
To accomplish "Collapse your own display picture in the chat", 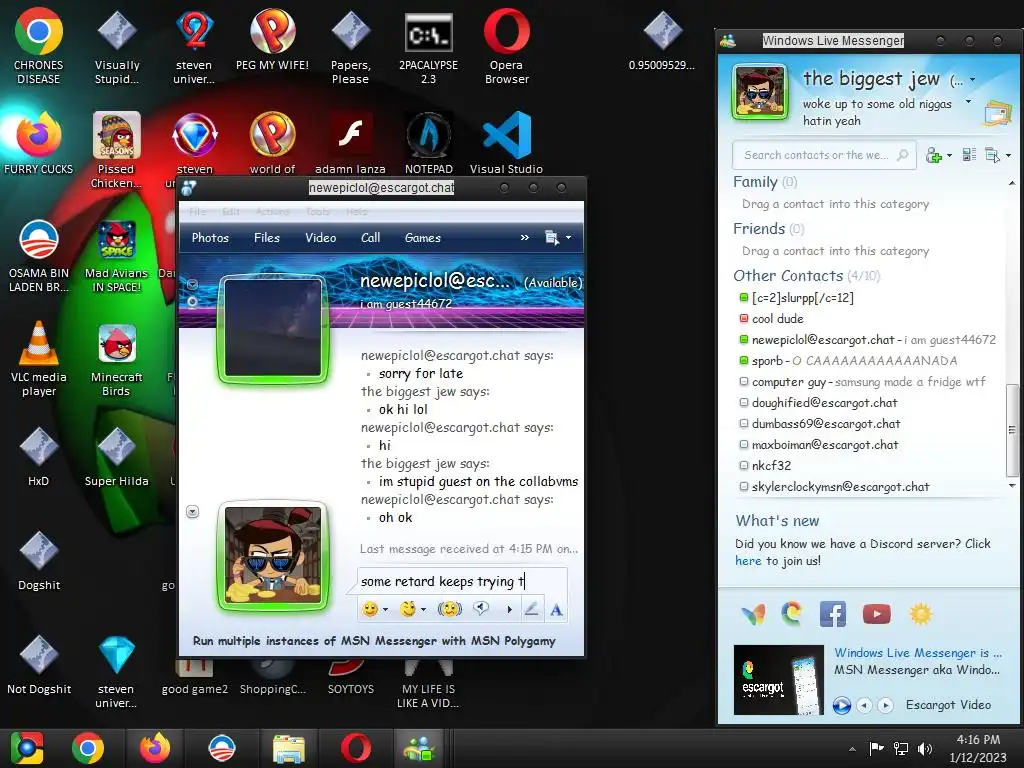I will pyautogui.click(x=193, y=511).
